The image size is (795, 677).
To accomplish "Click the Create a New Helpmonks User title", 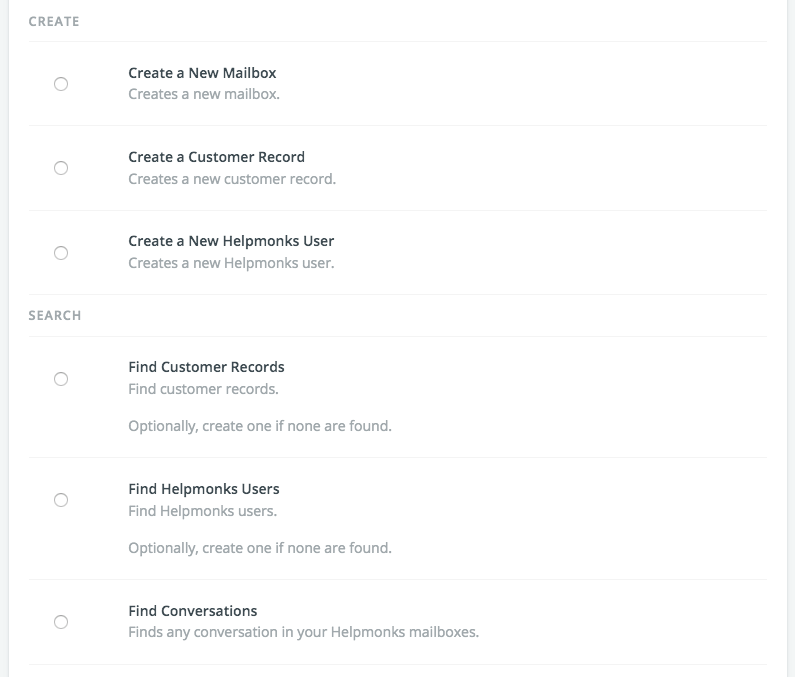I will (231, 241).
